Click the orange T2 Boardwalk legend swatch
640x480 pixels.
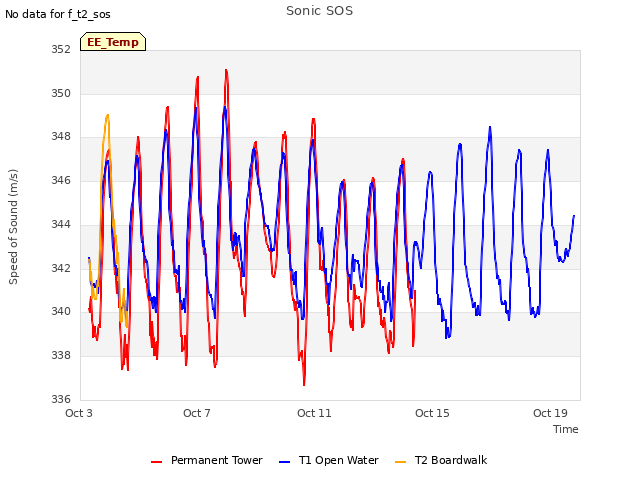[401, 462]
